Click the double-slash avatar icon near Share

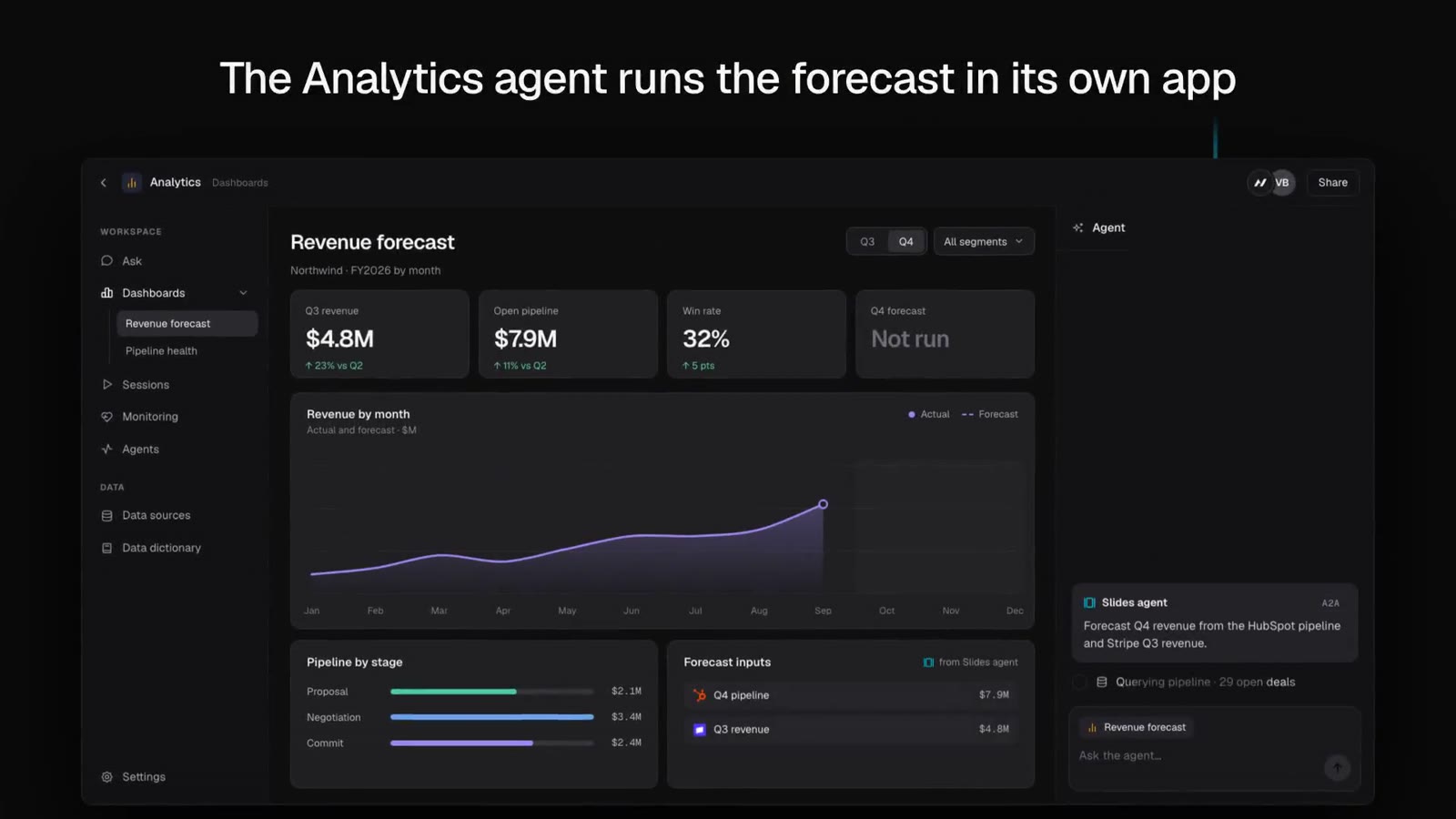pos(1259,183)
